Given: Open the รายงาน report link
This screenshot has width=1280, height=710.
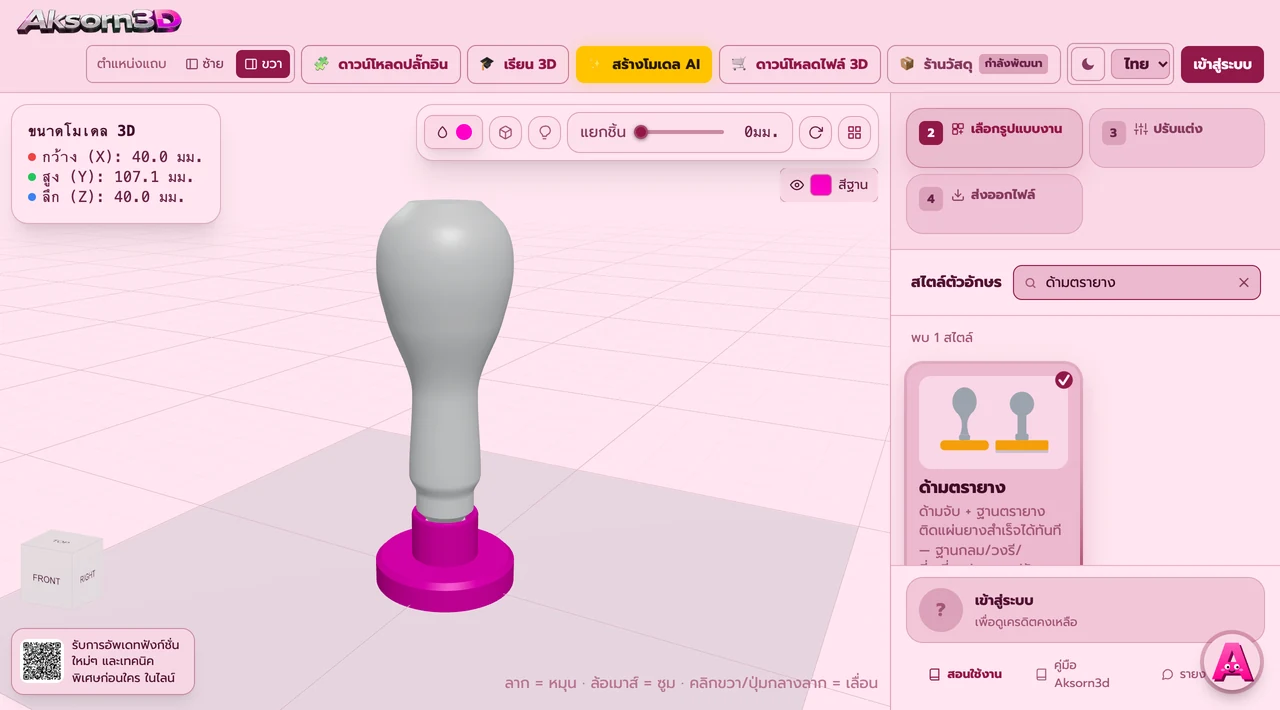Looking at the screenshot, I should (x=1183, y=674).
